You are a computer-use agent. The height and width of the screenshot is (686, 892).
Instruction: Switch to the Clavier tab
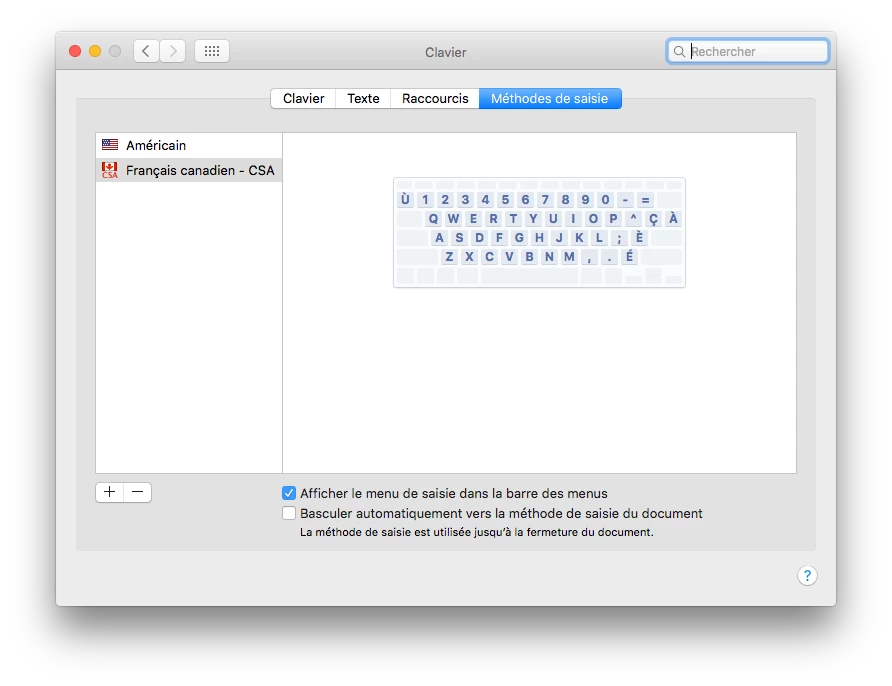303,98
